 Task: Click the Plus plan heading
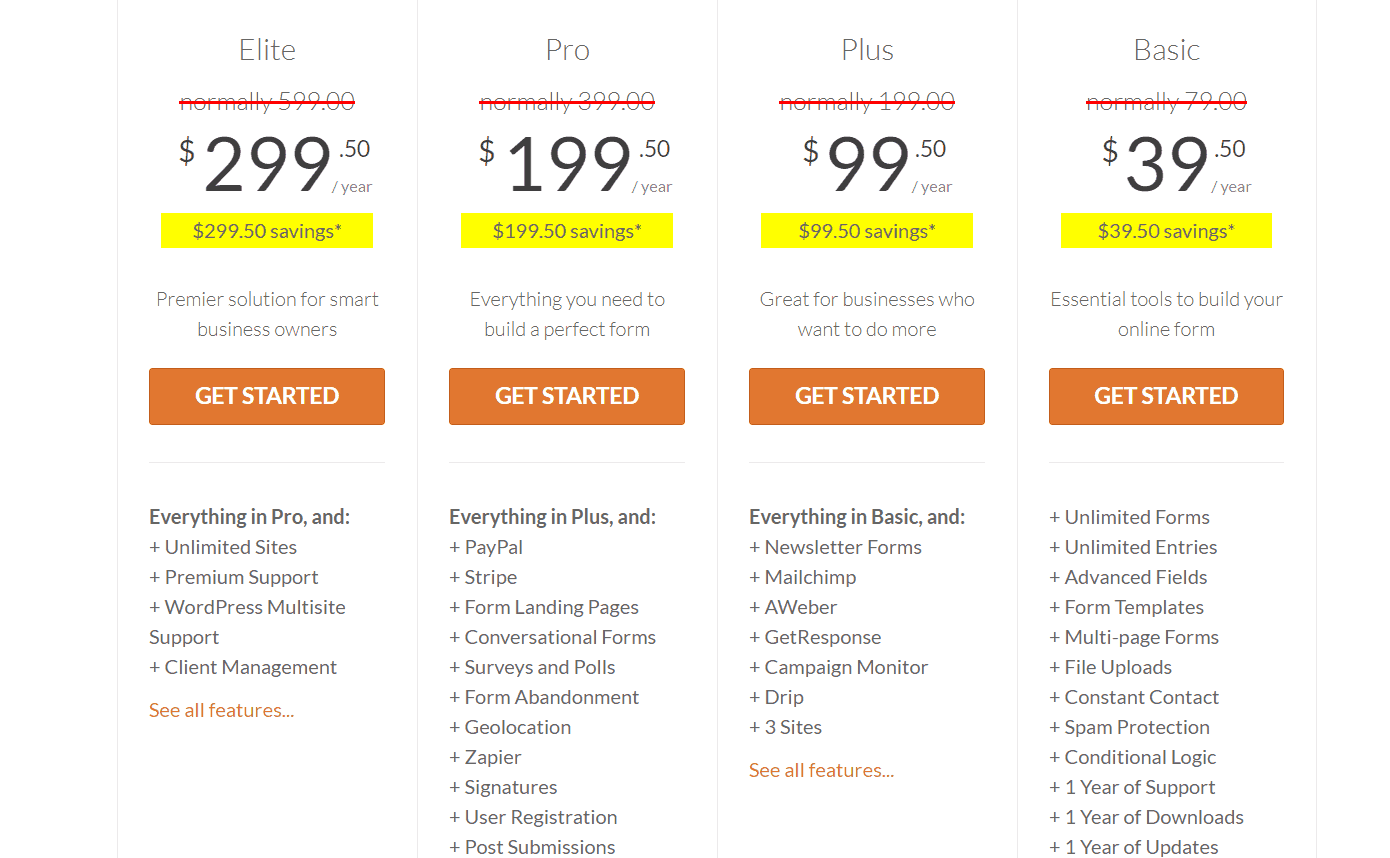pyautogui.click(x=867, y=50)
